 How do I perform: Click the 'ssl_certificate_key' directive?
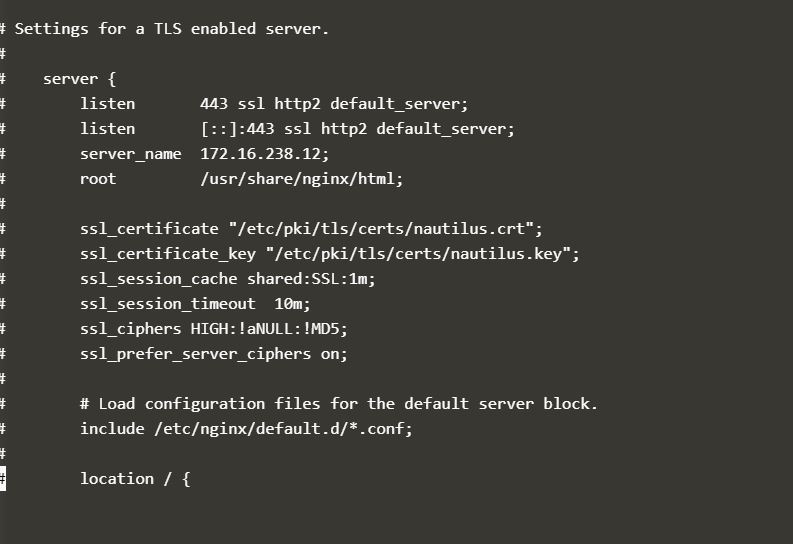(x=167, y=254)
